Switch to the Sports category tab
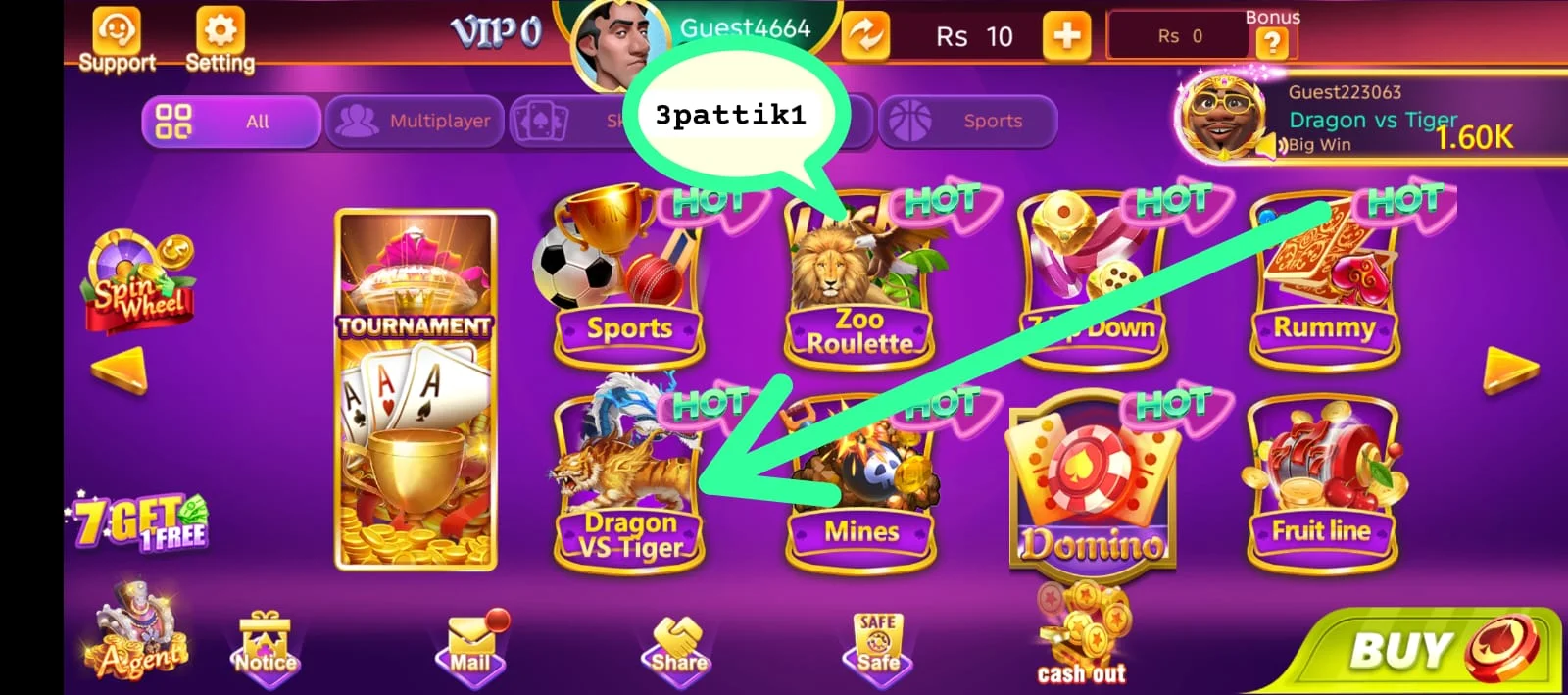This screenshot has width=1568, height=695. [x=968, y=122]
